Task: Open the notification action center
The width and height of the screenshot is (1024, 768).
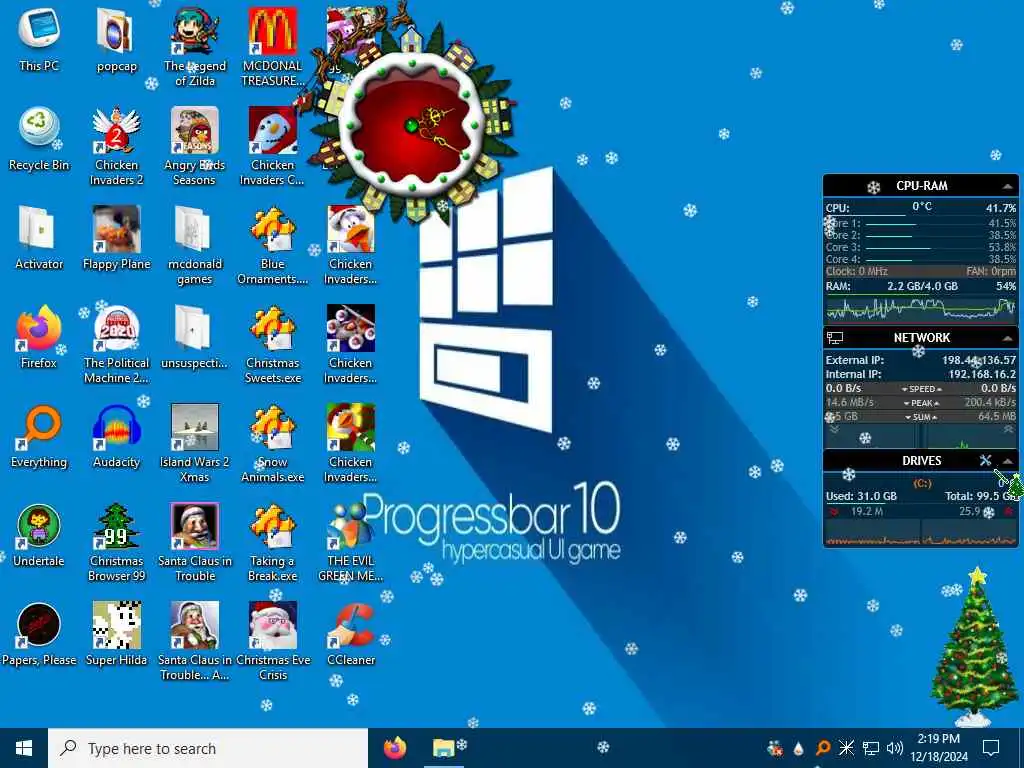Action: click(x=991, y=748)
